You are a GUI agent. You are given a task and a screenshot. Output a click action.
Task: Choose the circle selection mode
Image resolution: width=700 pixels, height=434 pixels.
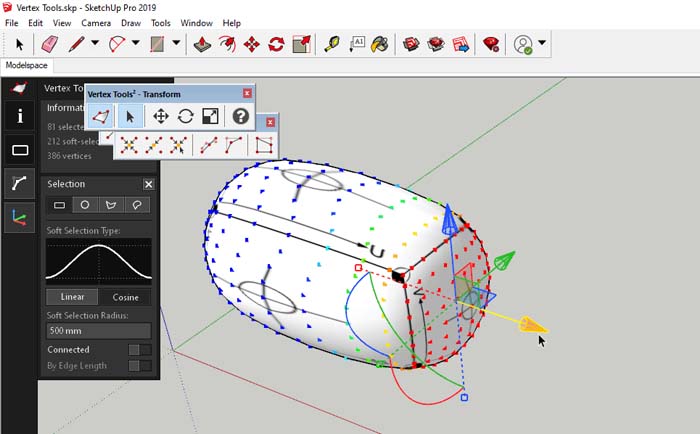[x=86, y=205]
